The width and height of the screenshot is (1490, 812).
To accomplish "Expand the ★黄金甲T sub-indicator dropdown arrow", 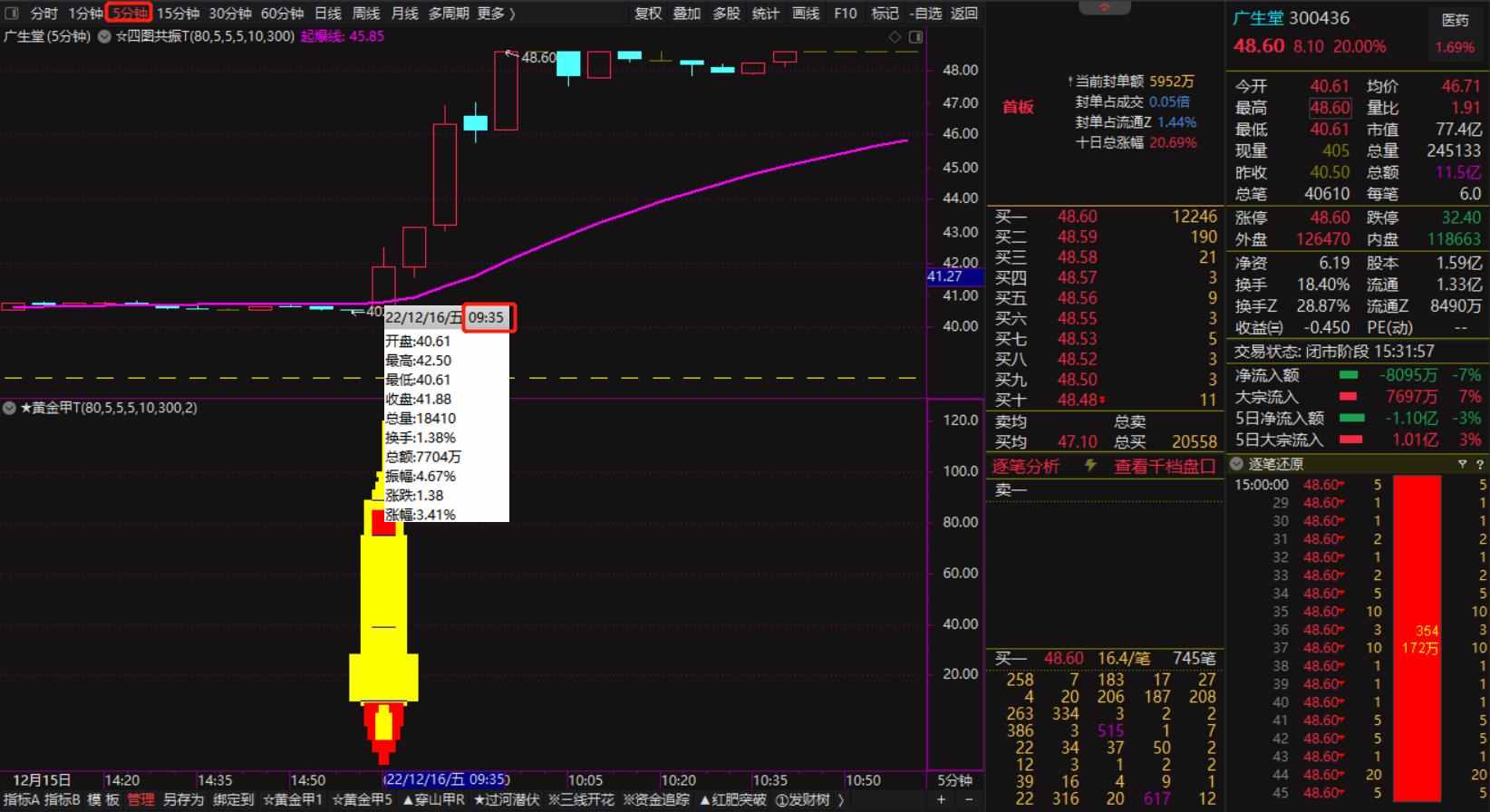I will click(x=9, y=408).
